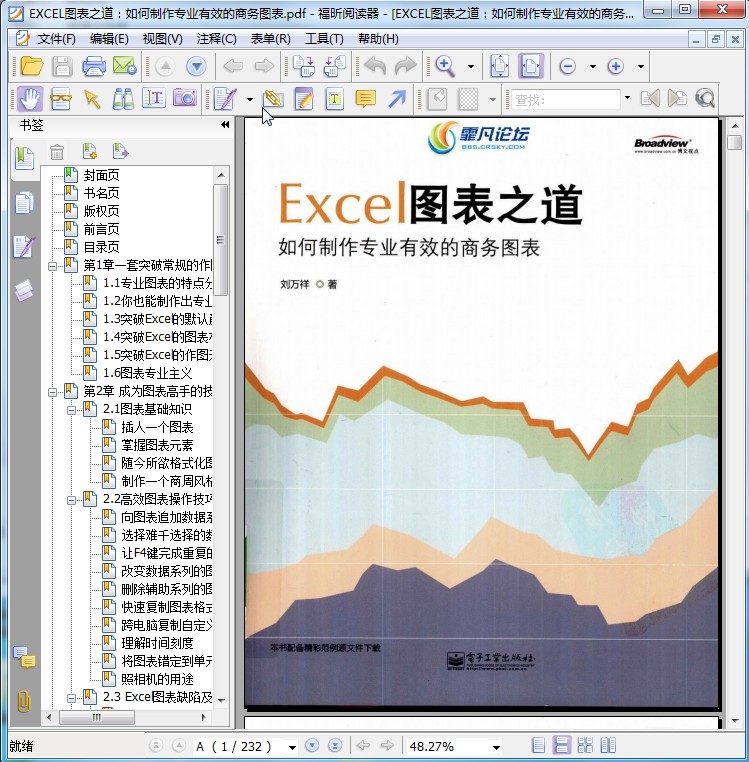The height and width of the screenshot is (762, 749).
Task: Activate the Select Text tool
Action: click(x=154, y=99)
